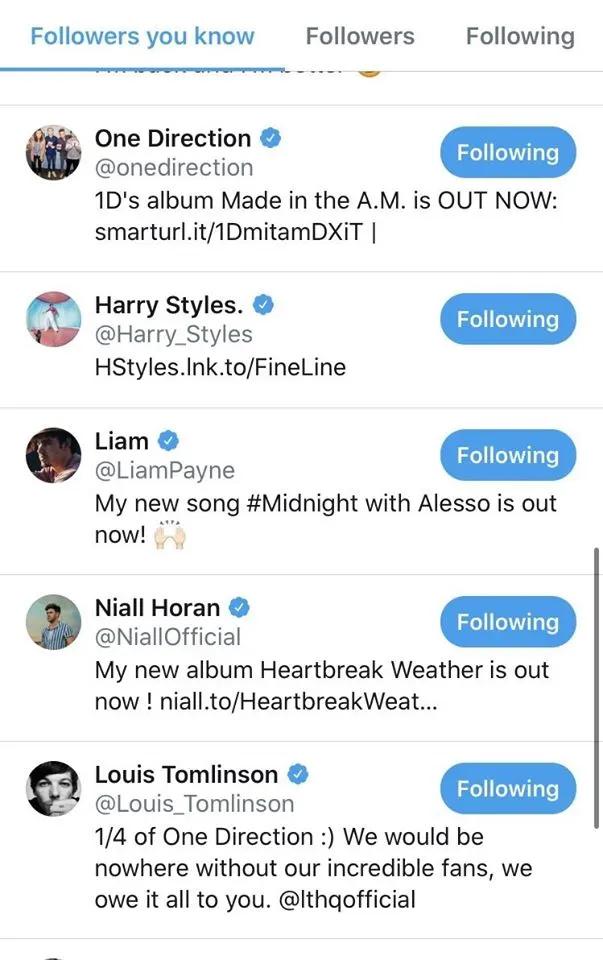Click One Direction's verified badge
The height and width of the screenshot is (960, 603).
tap(270, 139)
